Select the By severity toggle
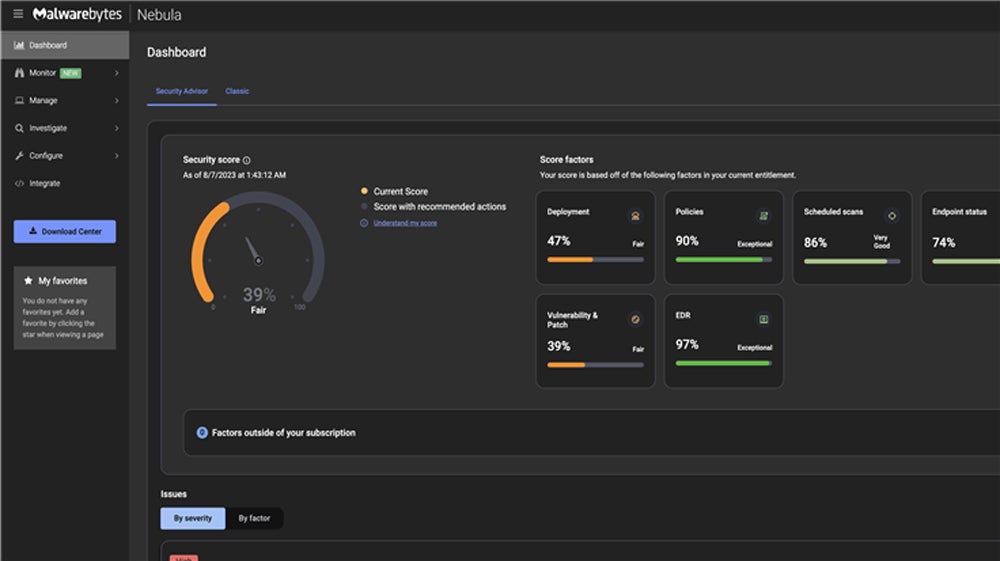1000x561 pixels. 193,518
